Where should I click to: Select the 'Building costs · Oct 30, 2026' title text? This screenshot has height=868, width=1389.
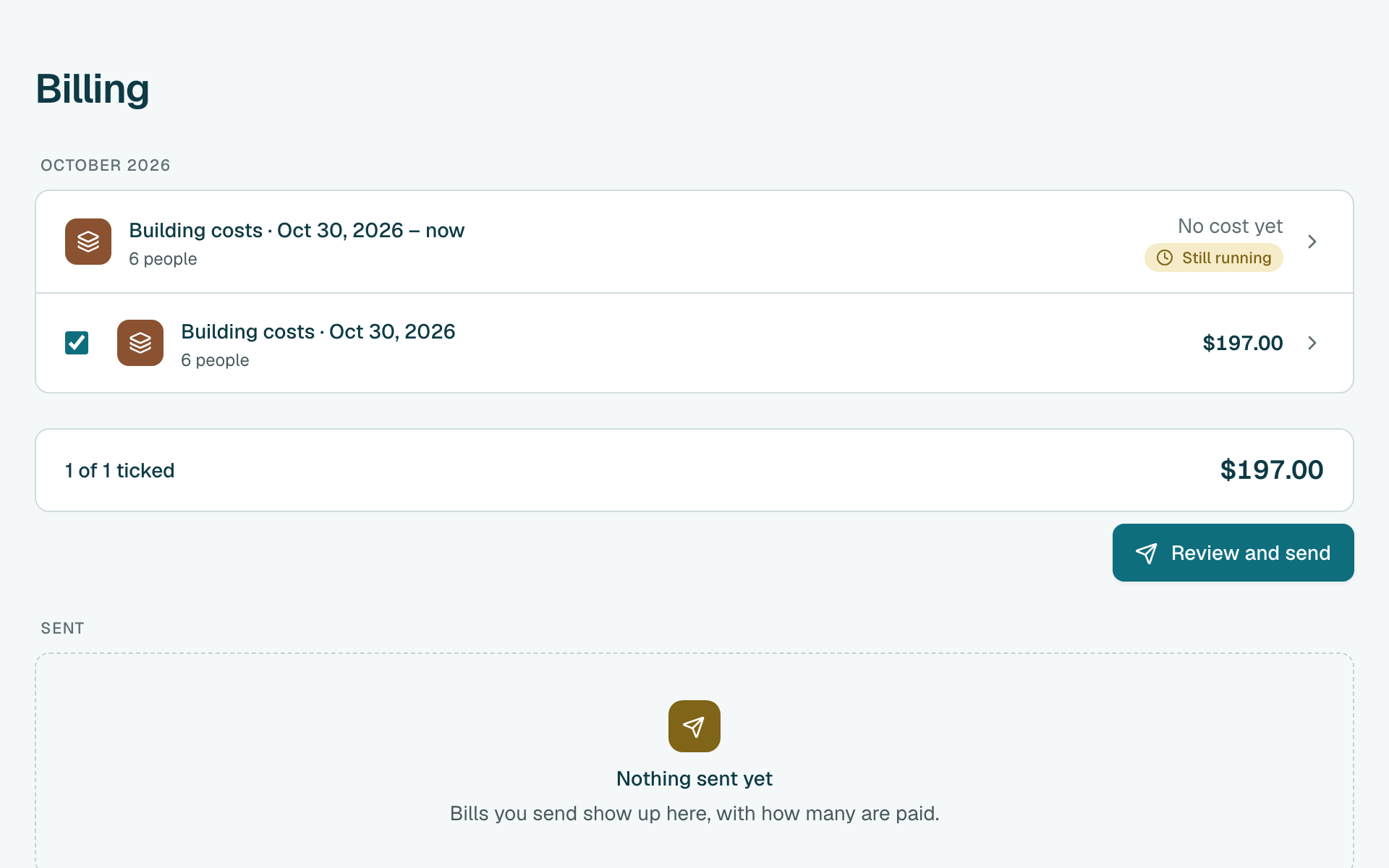click(318, 331)
